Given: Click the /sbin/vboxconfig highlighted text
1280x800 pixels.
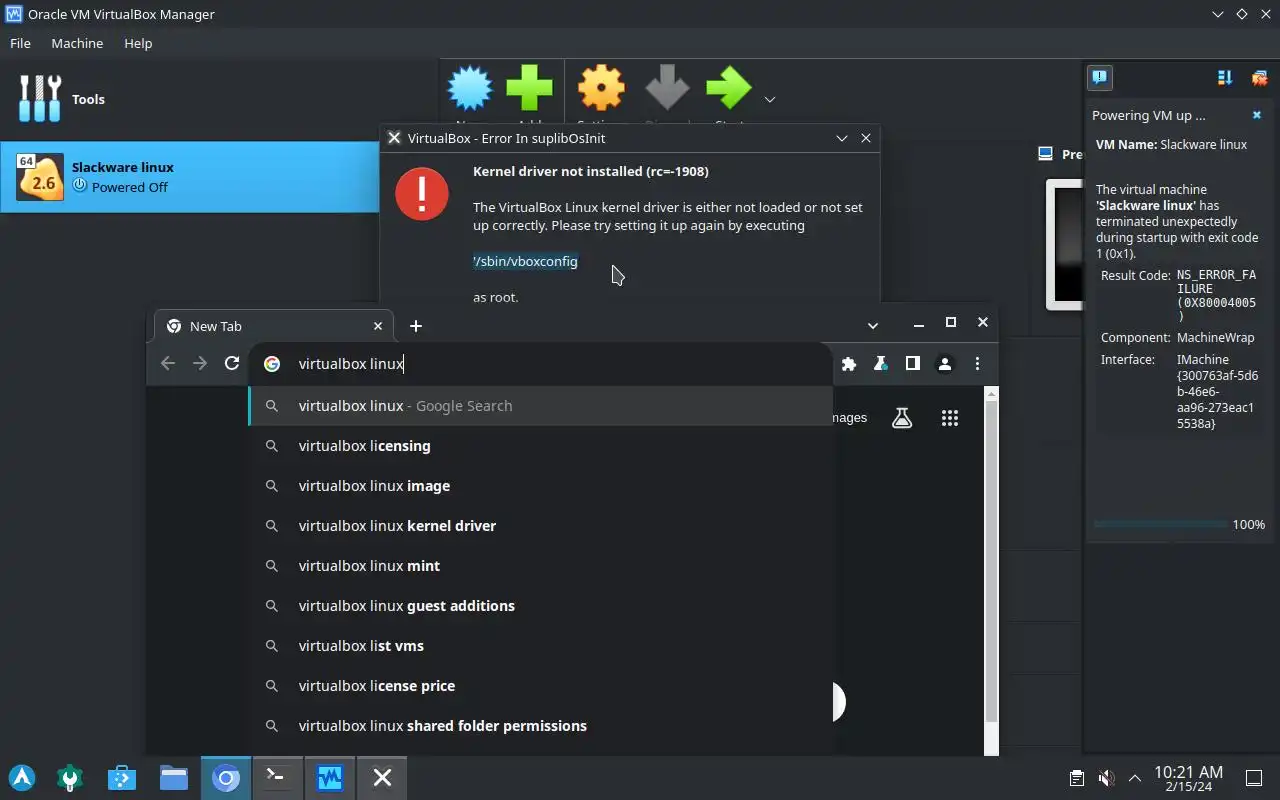Looking at the screenshot, I should click(x=525, y=261).
